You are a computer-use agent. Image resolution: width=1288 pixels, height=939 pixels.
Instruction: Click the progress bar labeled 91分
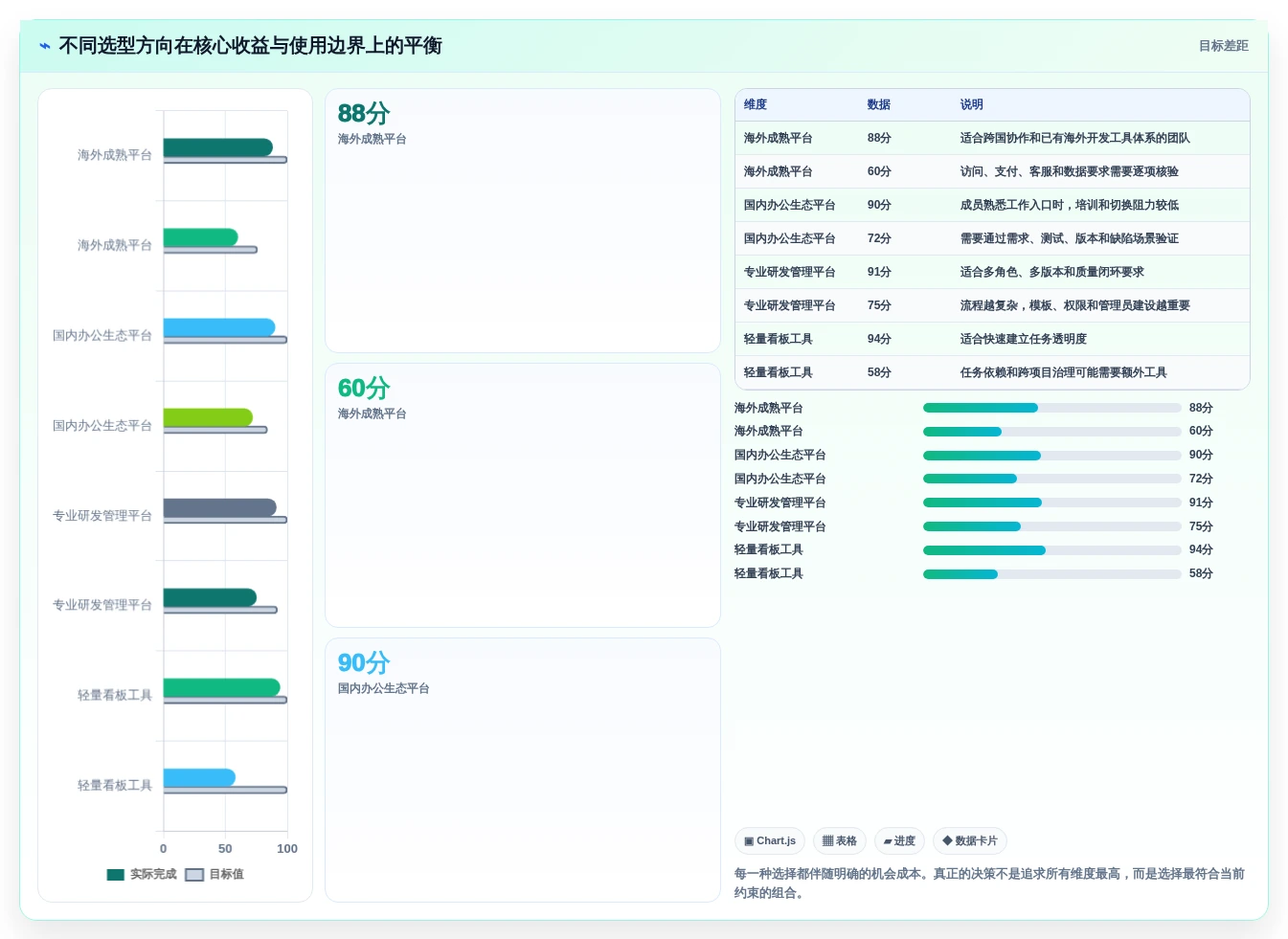[1051, 503]
